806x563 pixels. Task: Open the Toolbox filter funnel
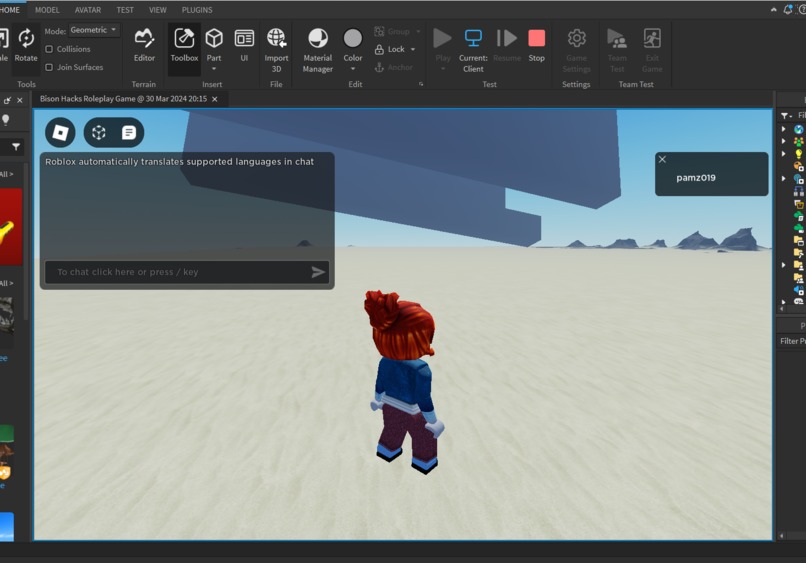[x=16, y=147]
